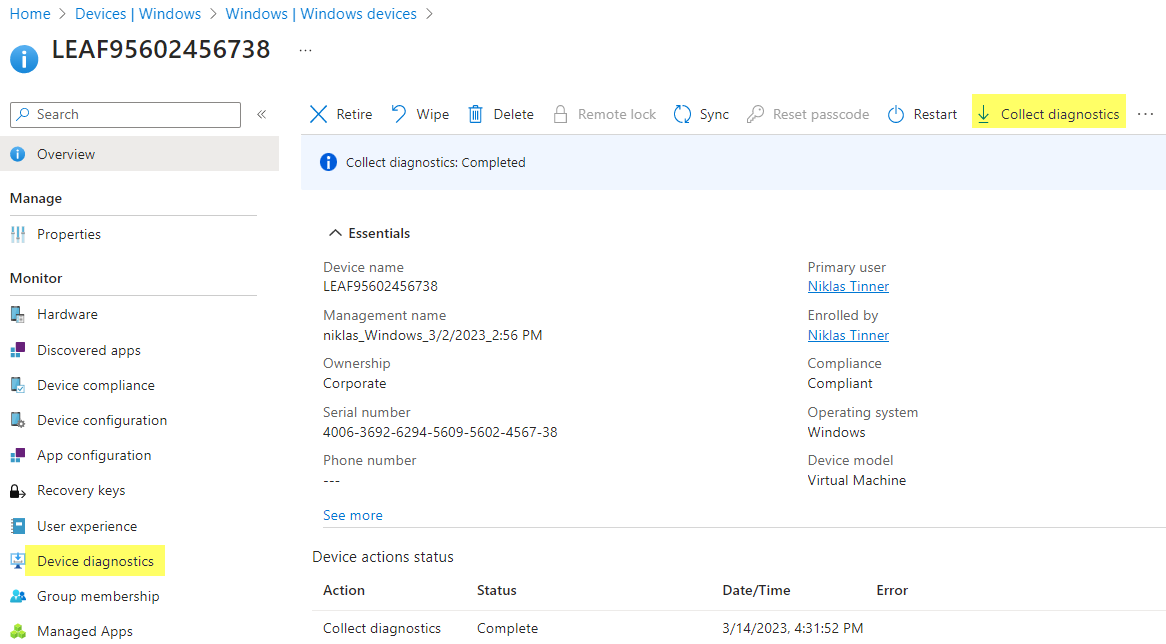
Task: Click the info icon in Completed banner
Action: (328, 162)
